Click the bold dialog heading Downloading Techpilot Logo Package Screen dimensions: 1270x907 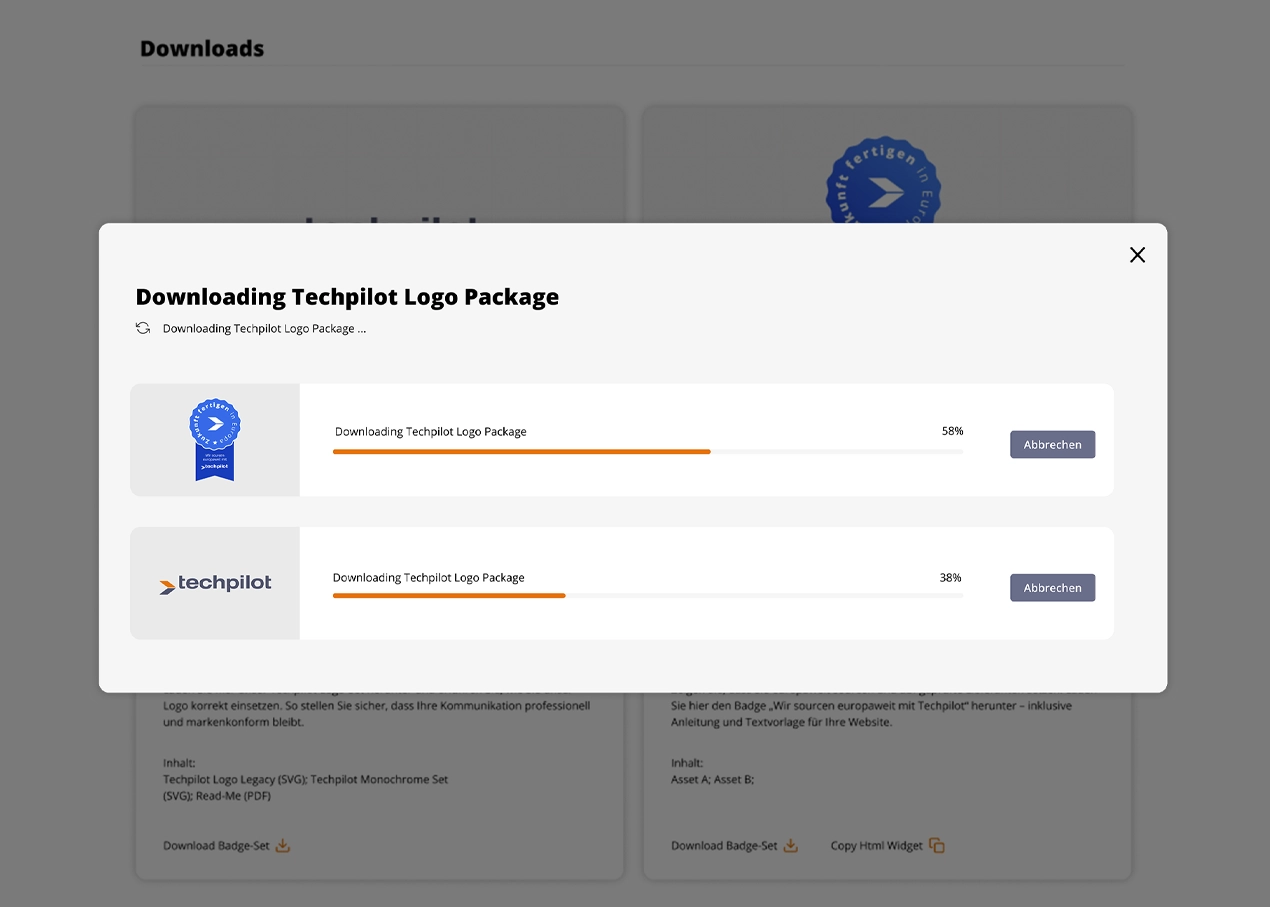(x=347, y=297)
